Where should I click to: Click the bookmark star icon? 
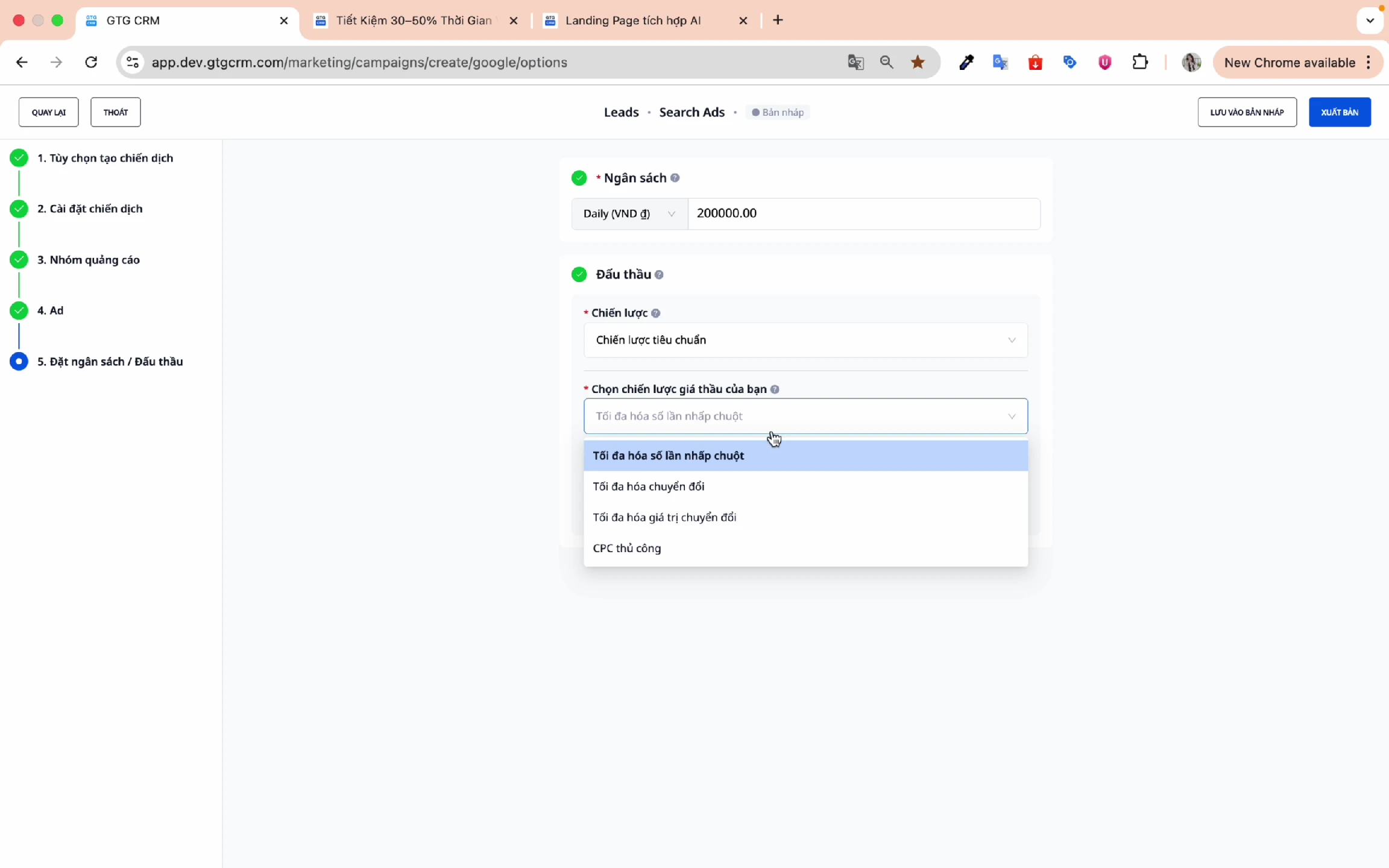[x=918, y=62]
